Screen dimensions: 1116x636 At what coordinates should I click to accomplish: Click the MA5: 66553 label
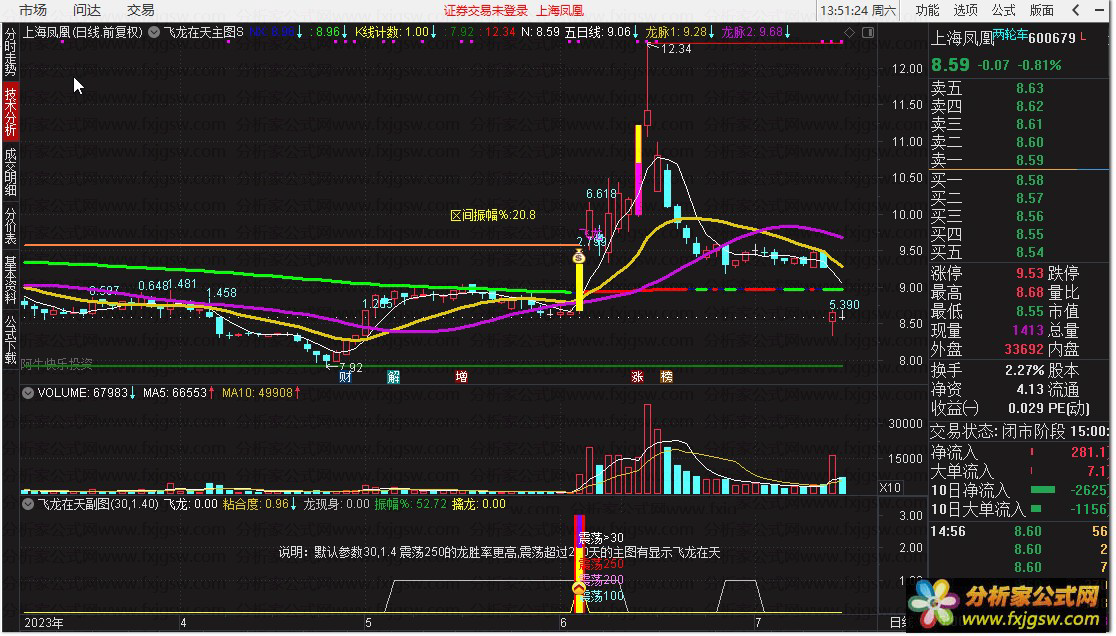point(175,393)
